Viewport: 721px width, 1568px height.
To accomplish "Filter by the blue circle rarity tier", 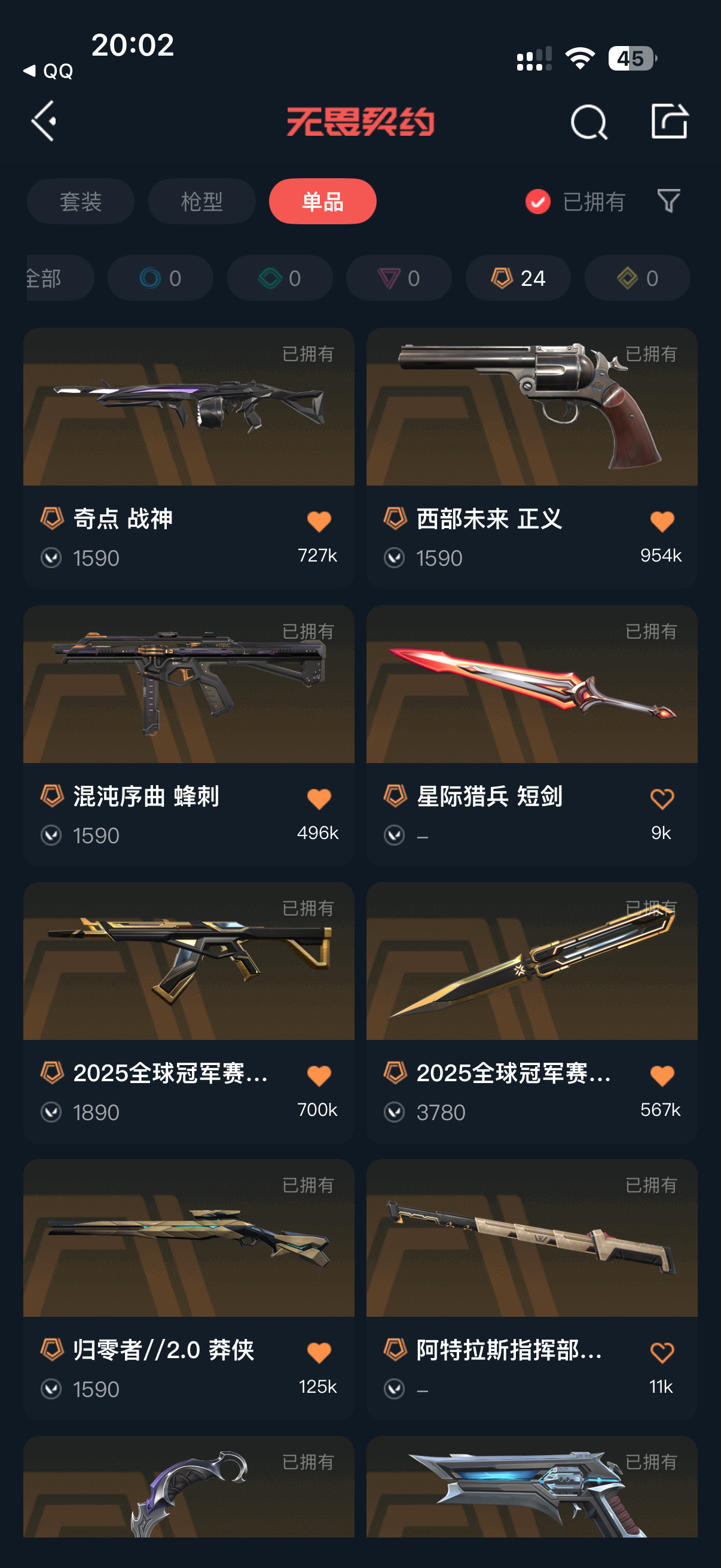I will (161, 278).
